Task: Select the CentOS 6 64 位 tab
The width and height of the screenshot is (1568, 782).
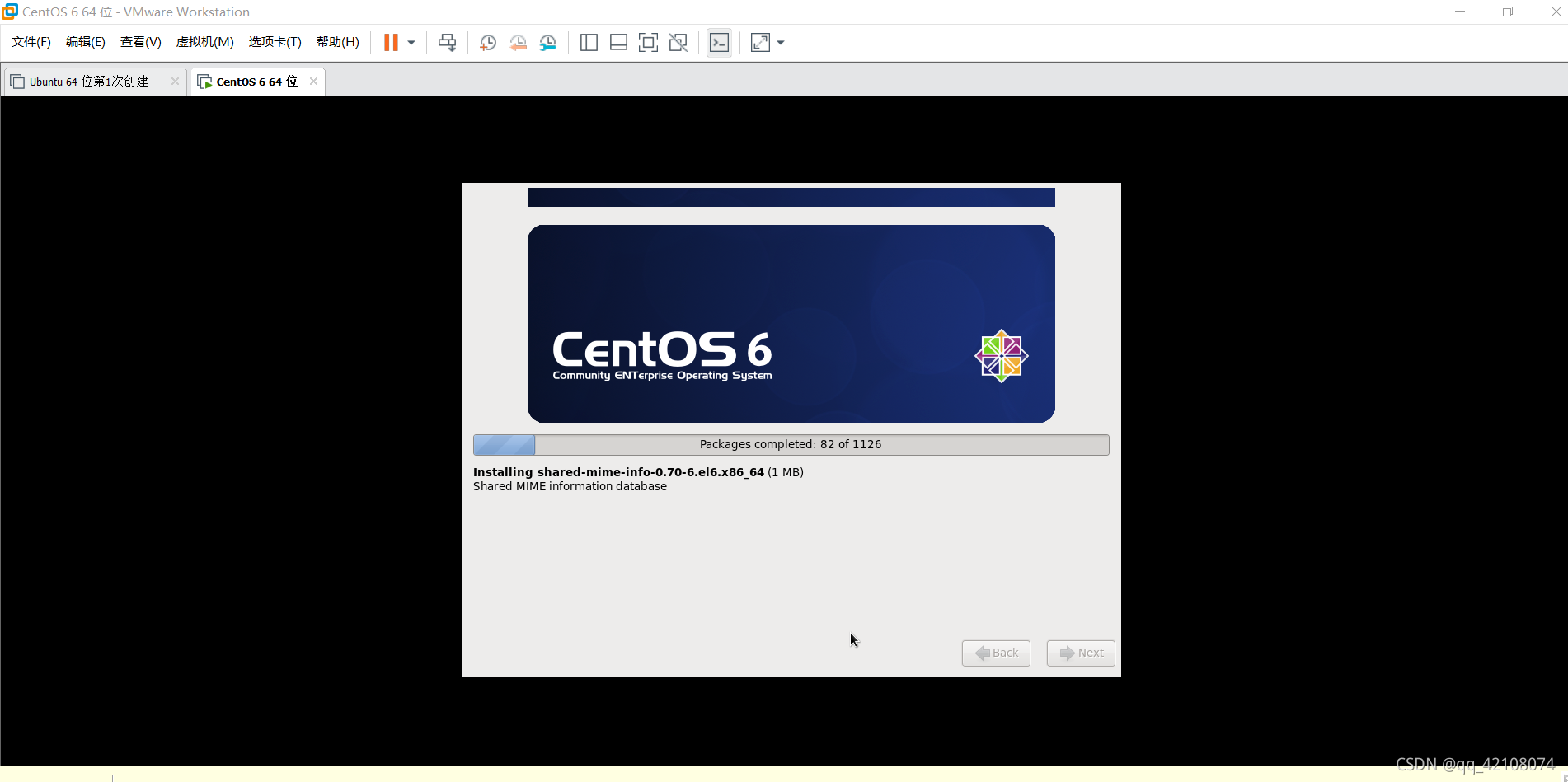Action: click(x=256, y=82)
